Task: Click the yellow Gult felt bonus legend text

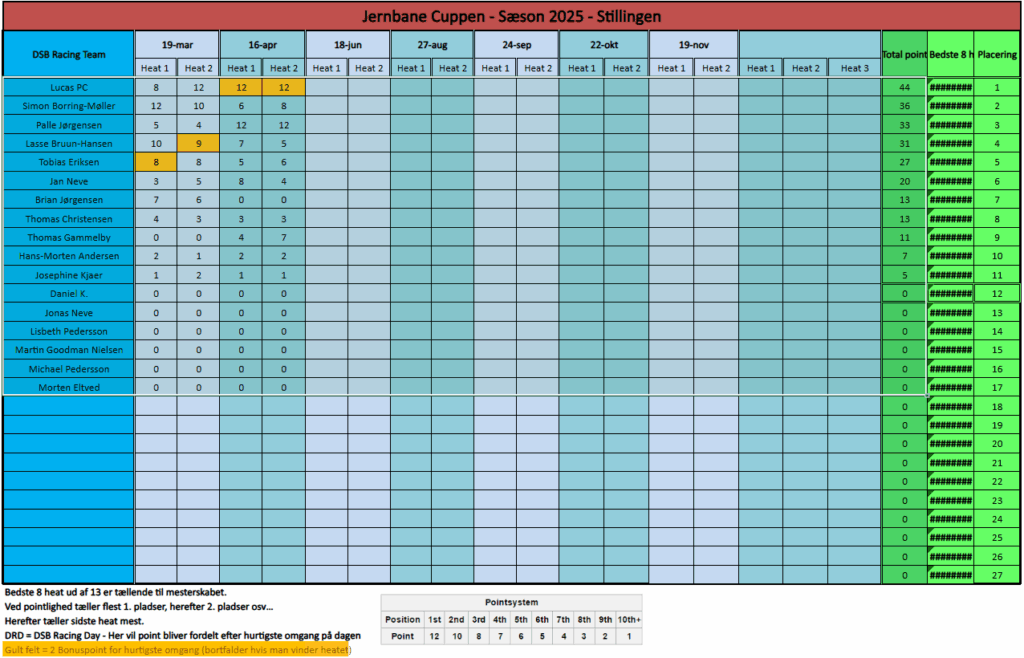Action: (177, 651)
